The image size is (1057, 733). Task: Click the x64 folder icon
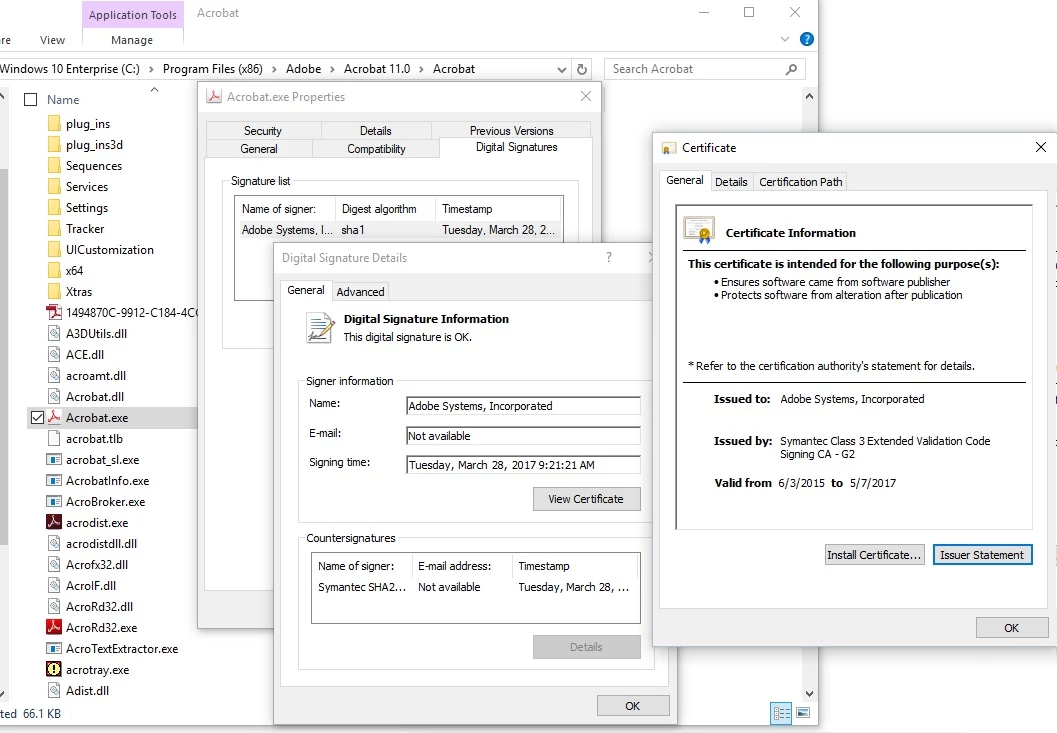tap(54, 270)
